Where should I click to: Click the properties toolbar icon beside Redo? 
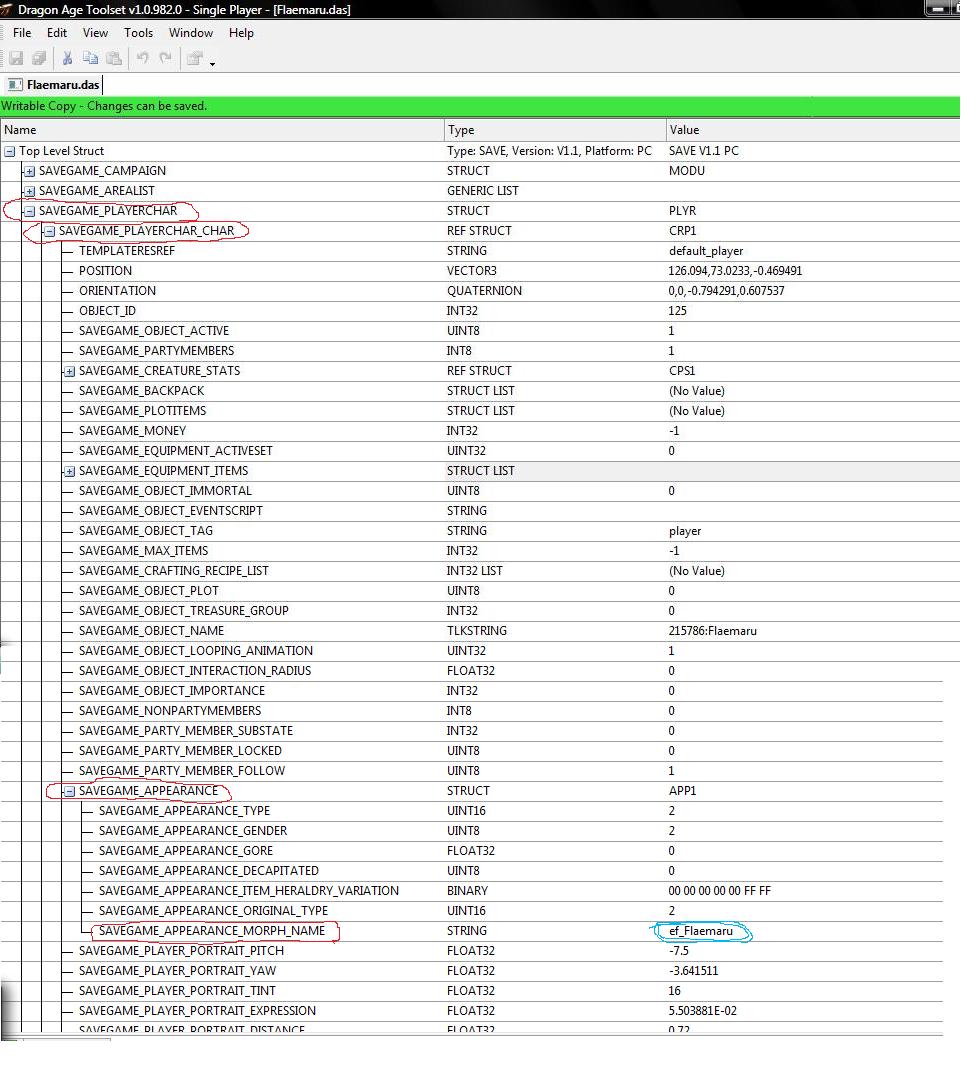195,59
